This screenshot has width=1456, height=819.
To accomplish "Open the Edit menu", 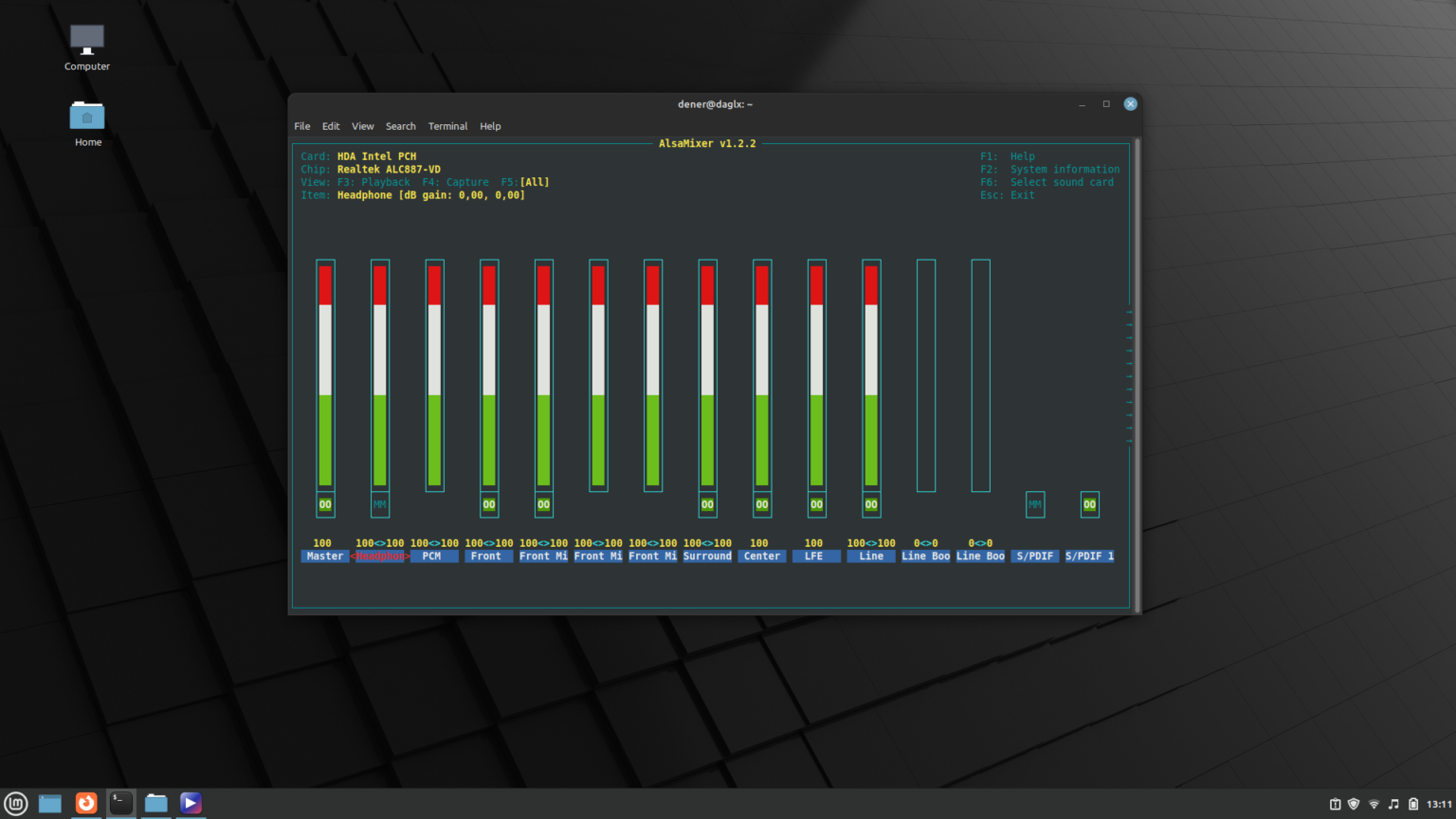I will pos(331,126).
